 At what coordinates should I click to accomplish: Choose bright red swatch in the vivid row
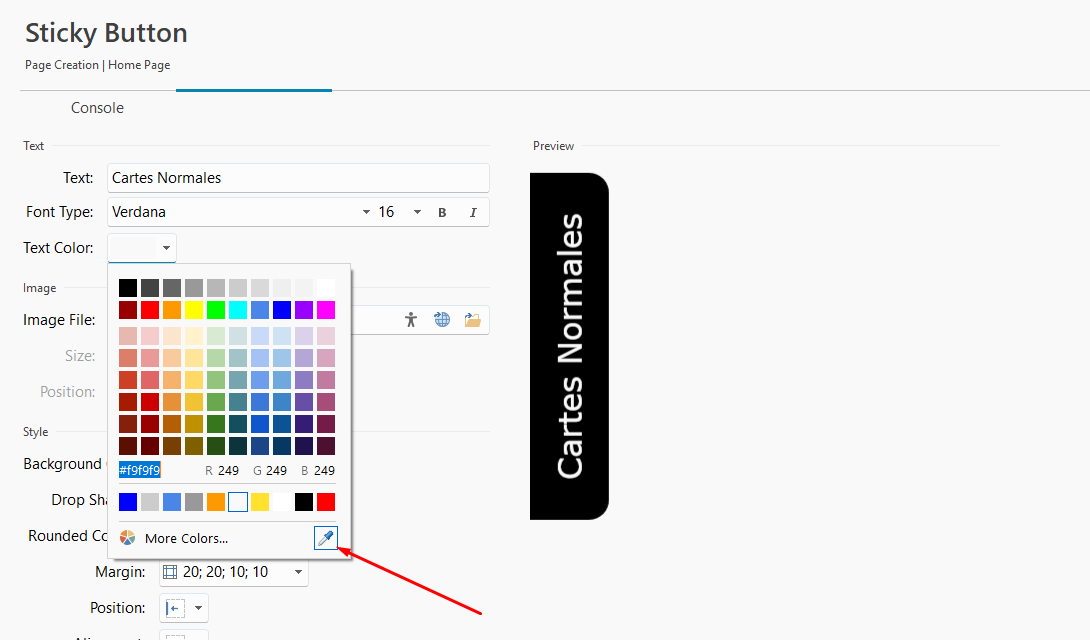coord(150,310)
